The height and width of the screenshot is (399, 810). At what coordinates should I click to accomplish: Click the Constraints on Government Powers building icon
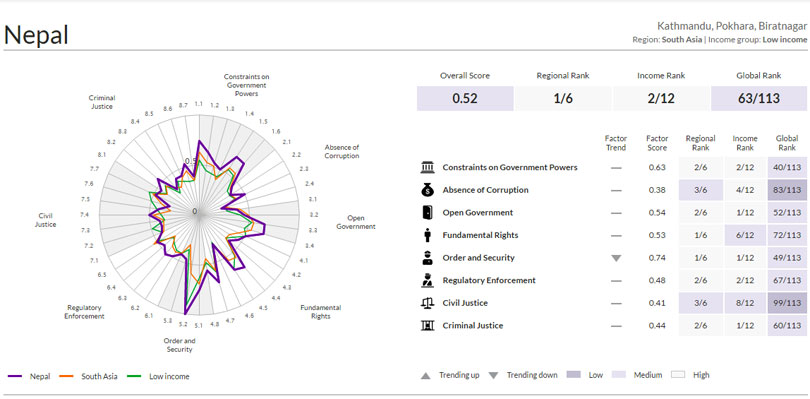pos(427,167)
